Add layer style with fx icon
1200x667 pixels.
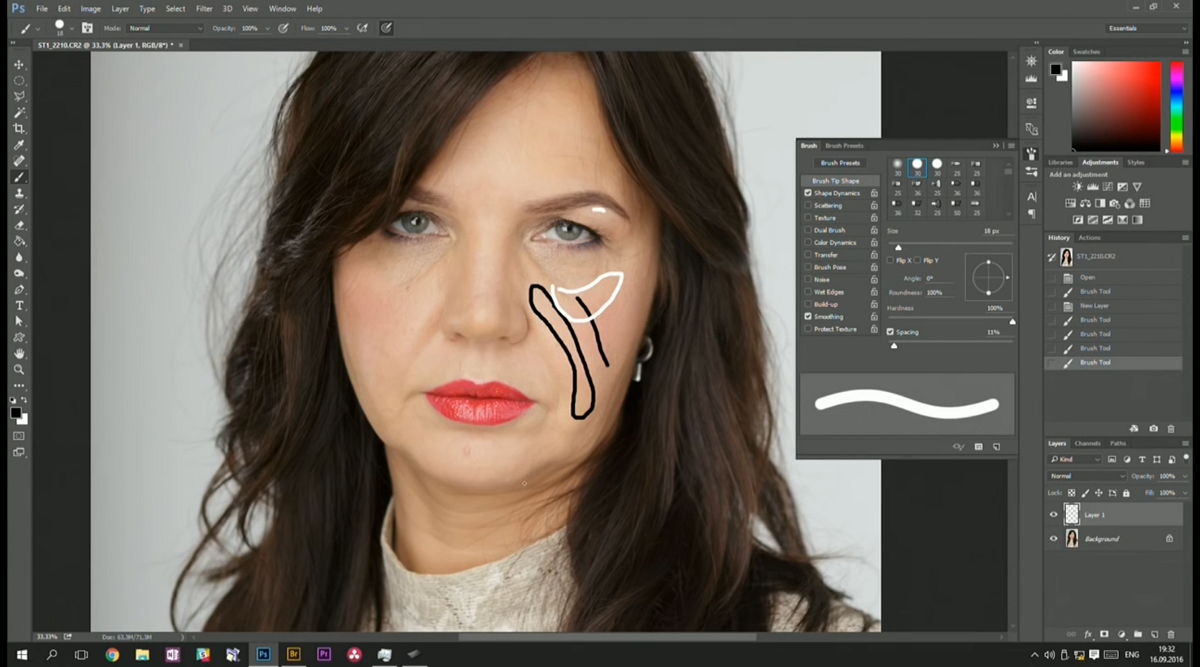1088,635
